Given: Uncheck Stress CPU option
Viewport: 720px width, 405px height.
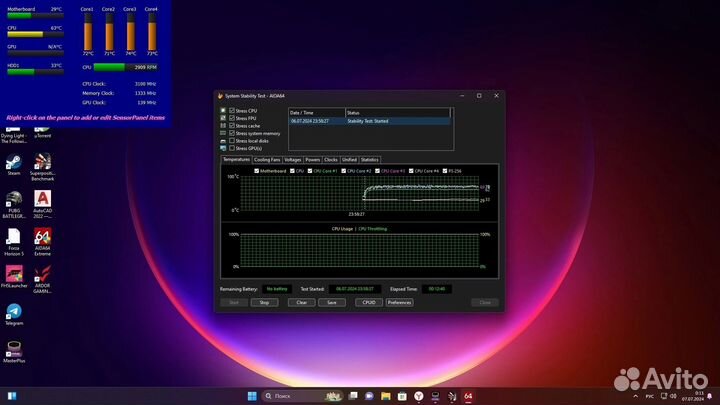Looking at the screenshot, I should pos(232,111).
